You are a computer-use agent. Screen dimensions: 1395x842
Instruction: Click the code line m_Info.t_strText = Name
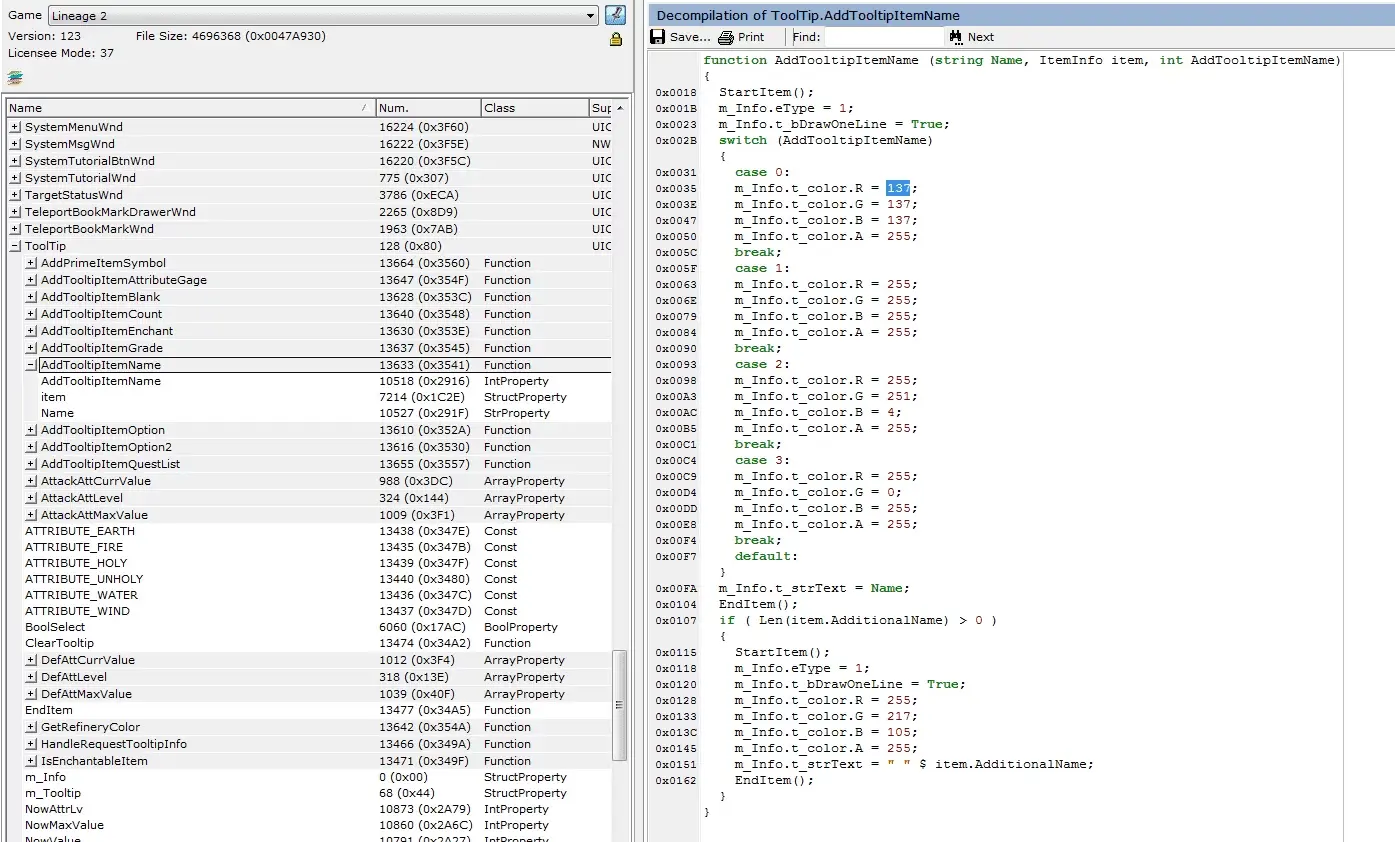tap(814, 588)
